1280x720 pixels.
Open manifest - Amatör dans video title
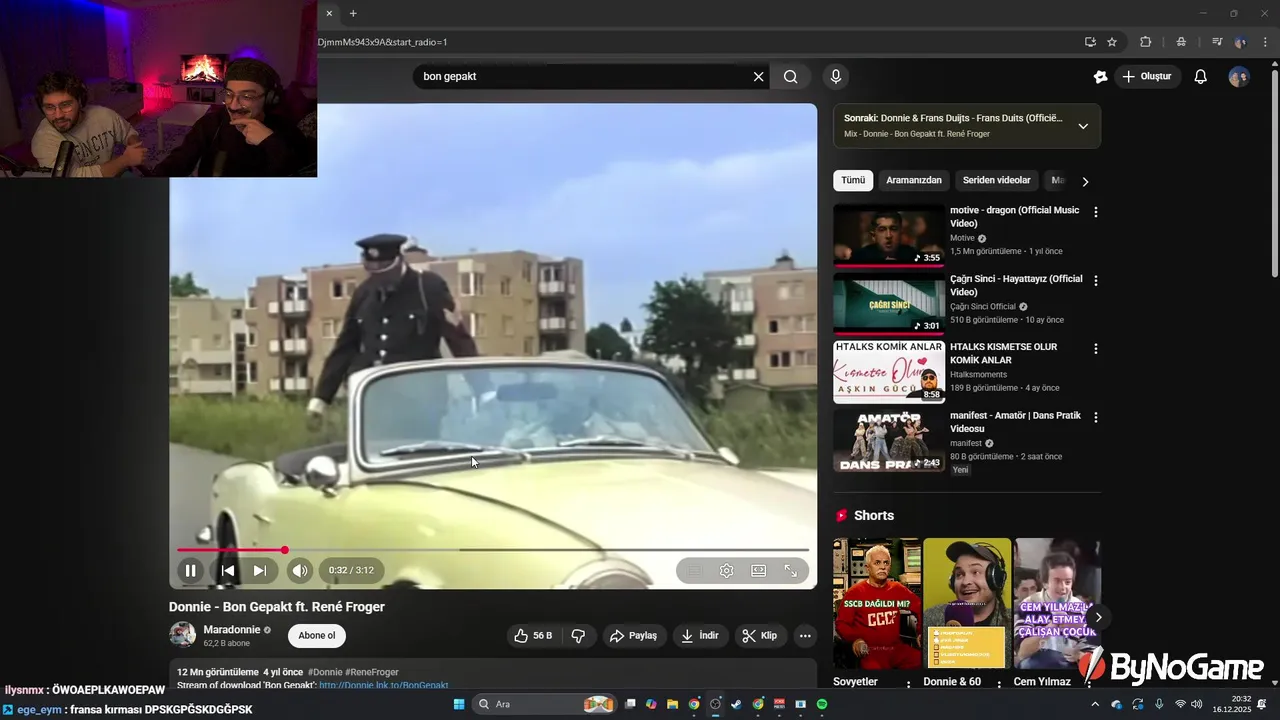[x=1015, y=422]
